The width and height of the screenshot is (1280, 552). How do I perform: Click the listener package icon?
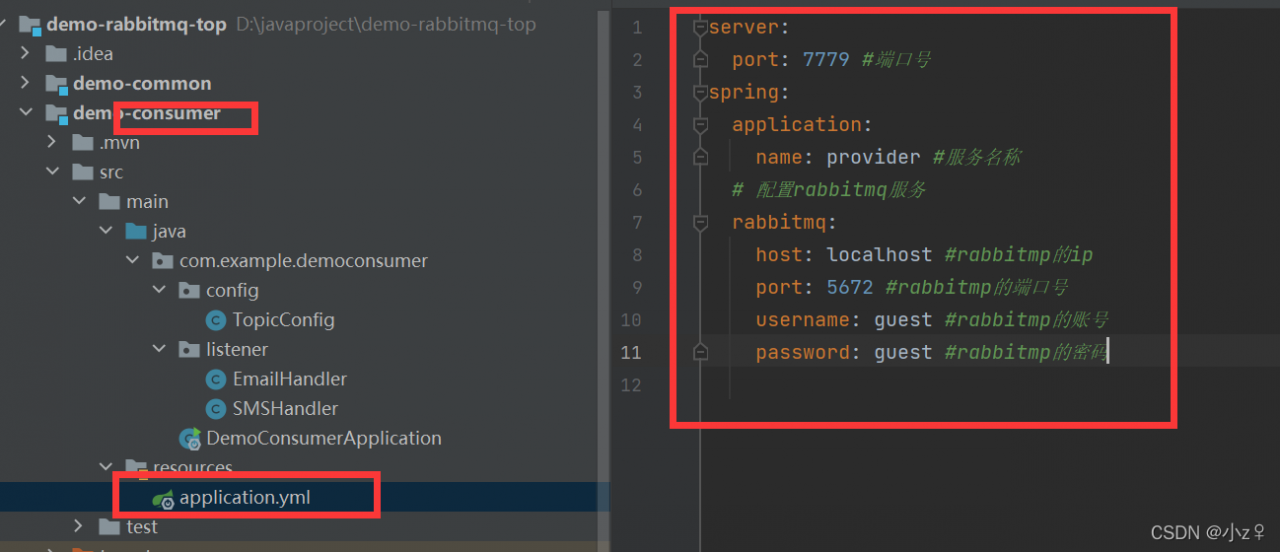tap(189, 349)
